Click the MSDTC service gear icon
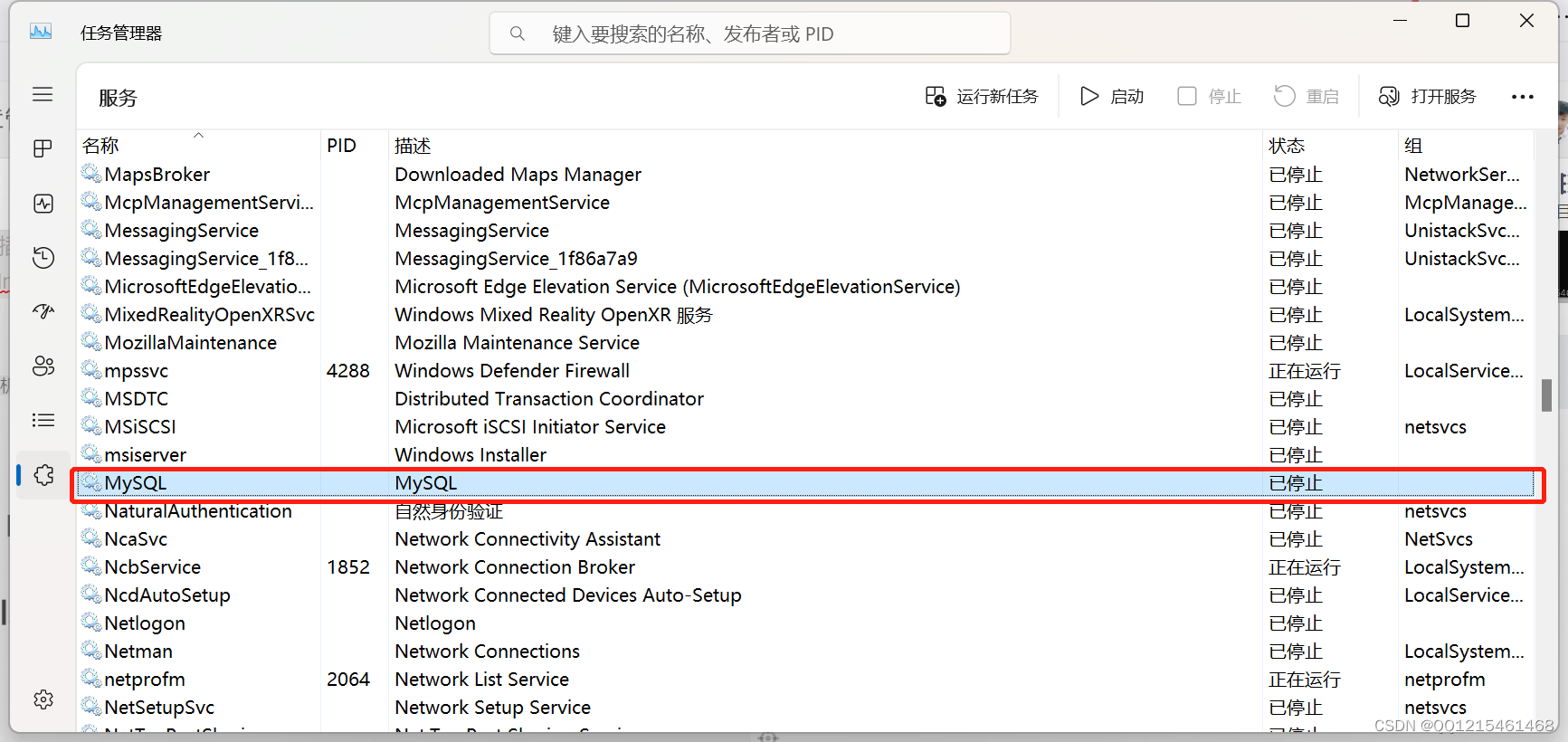The height and width of the screenshot is (742, 1568). click(x=91, y=397)
